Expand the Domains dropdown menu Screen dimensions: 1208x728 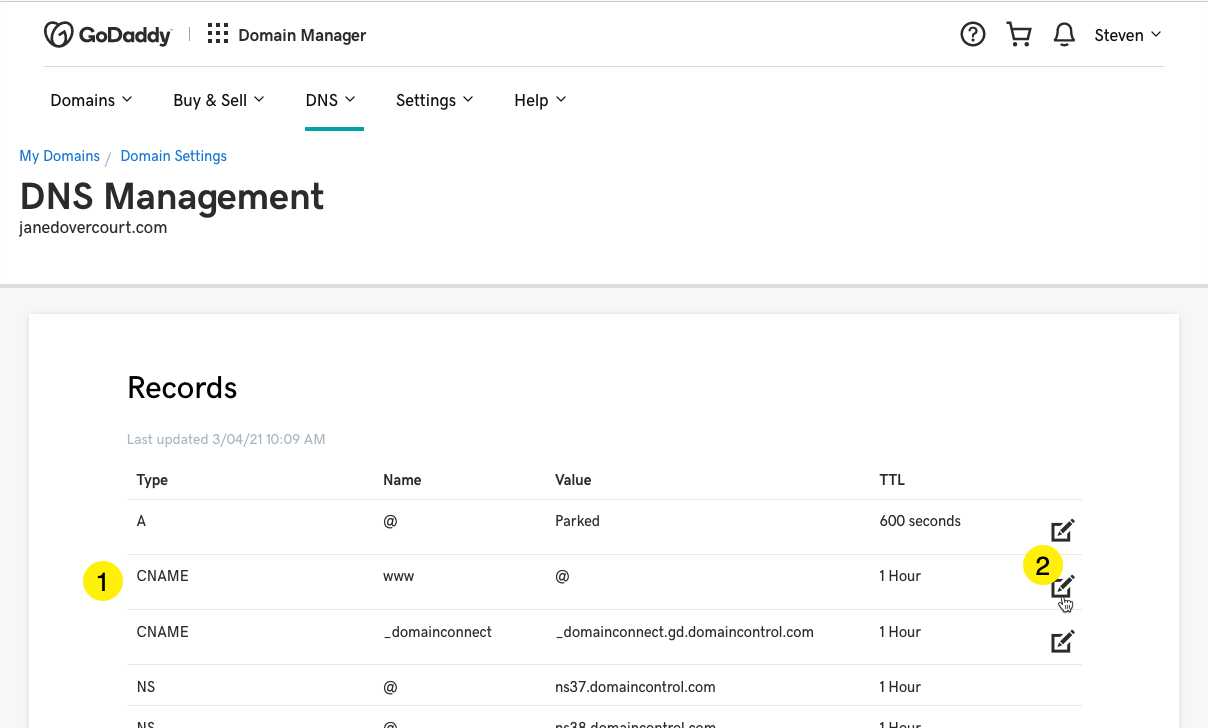pyautogui.click(x=91, y=100)
